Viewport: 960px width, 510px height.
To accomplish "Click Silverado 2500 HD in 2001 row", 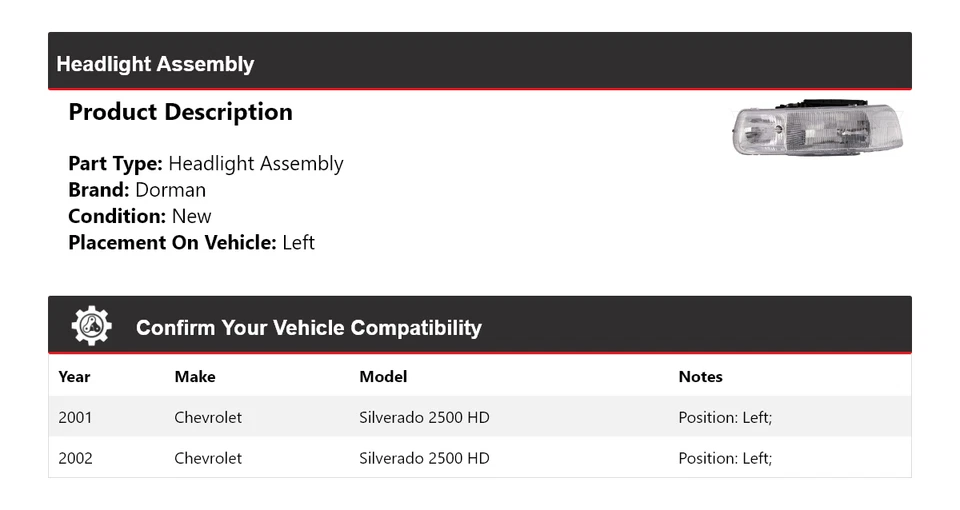I will 424,417.
